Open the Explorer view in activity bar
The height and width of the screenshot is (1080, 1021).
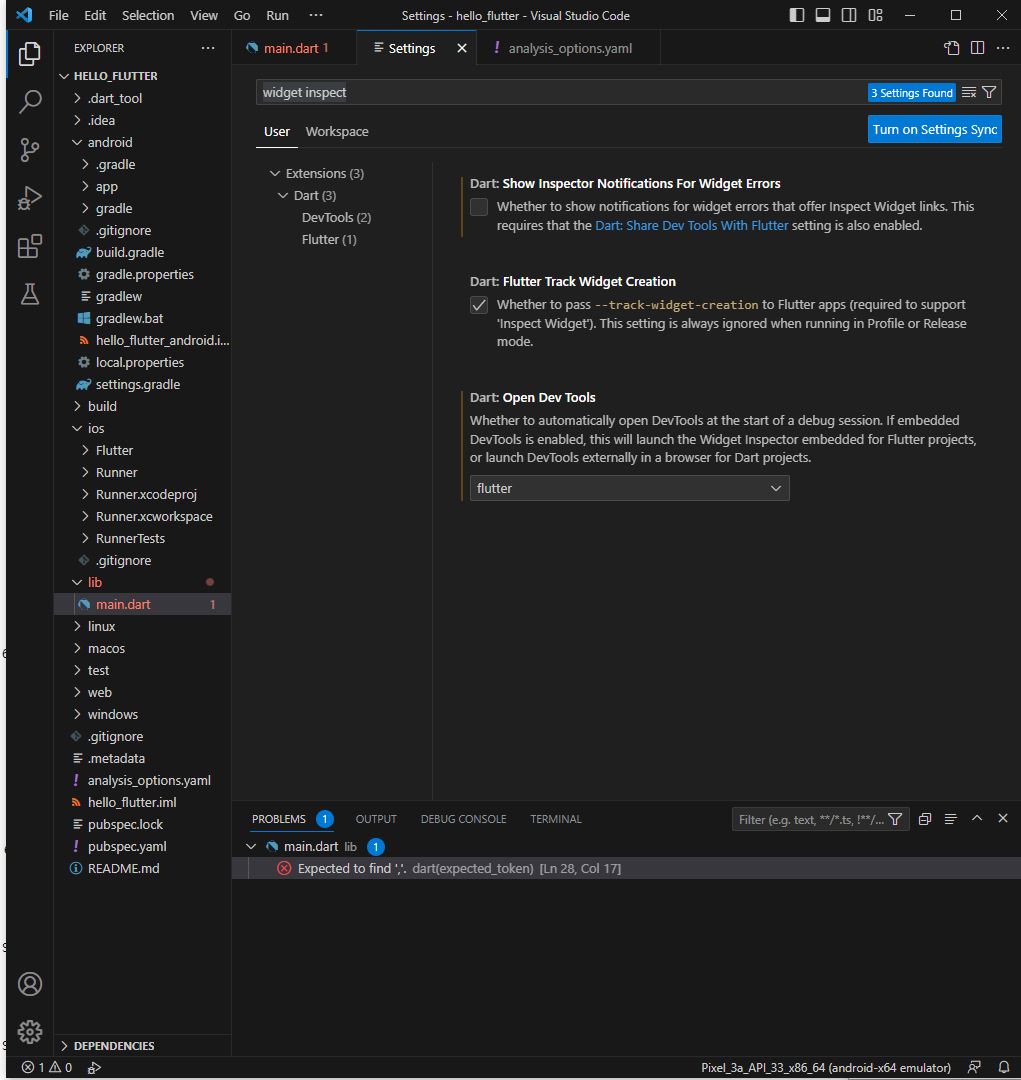click(30, 54)
